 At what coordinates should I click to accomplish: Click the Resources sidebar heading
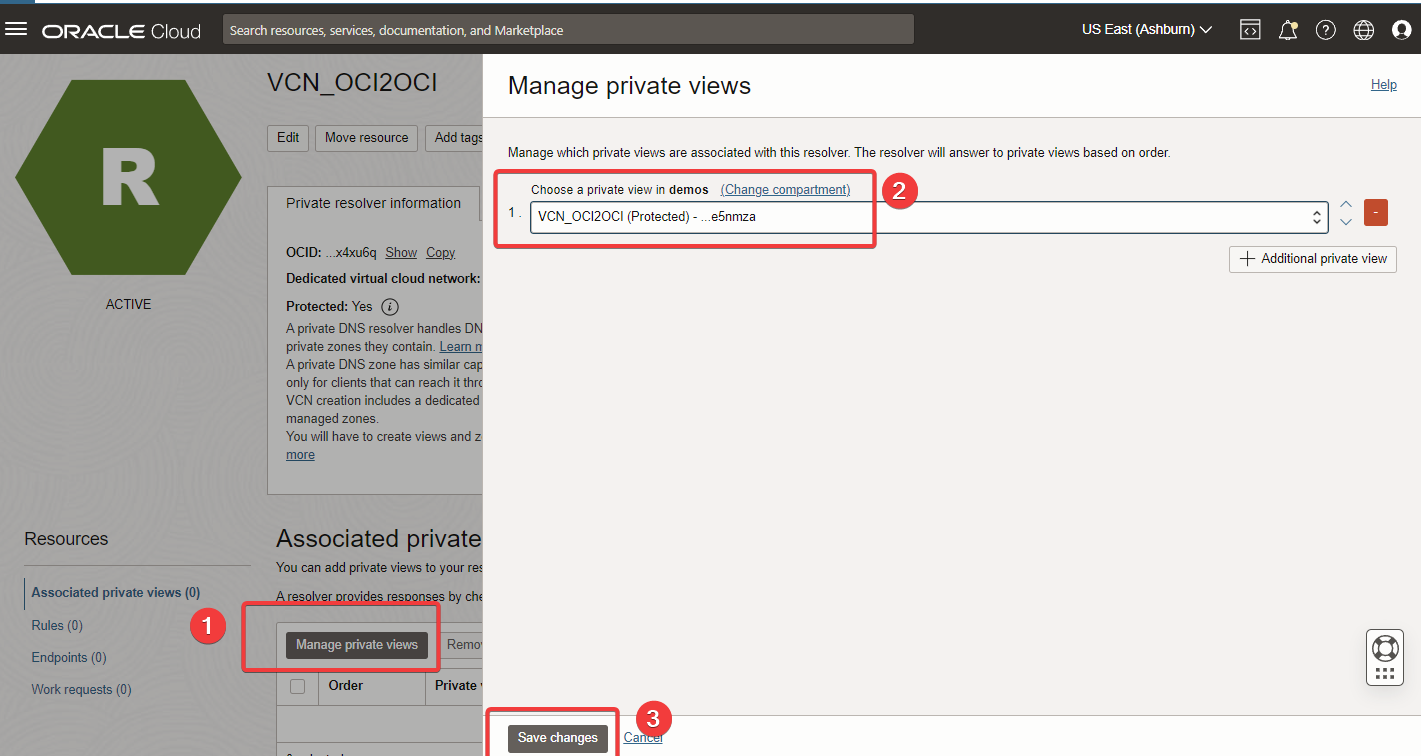(66, 539)
